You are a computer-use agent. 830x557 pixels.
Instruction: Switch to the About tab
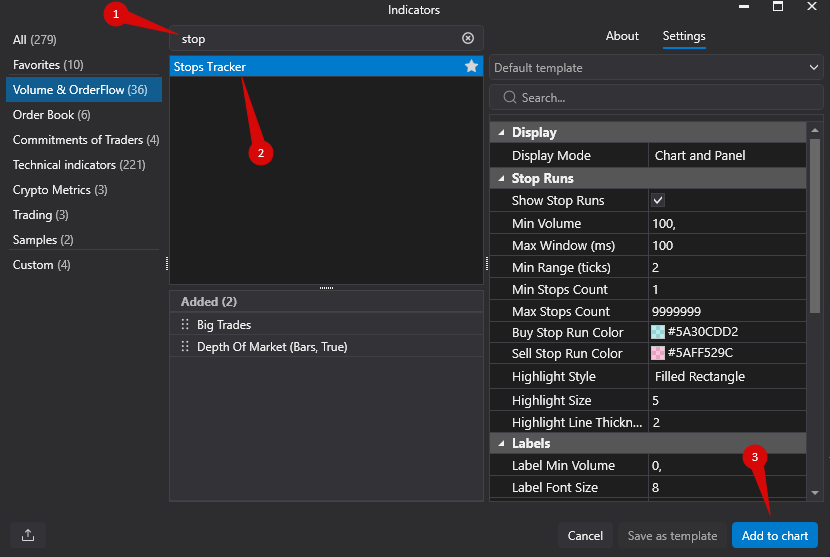pyautogui.click(x=622, y=36)
